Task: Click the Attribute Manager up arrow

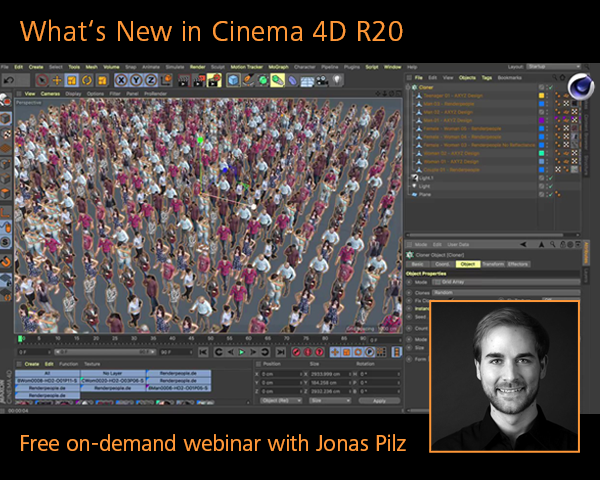Action: click(x=541, y=244)
